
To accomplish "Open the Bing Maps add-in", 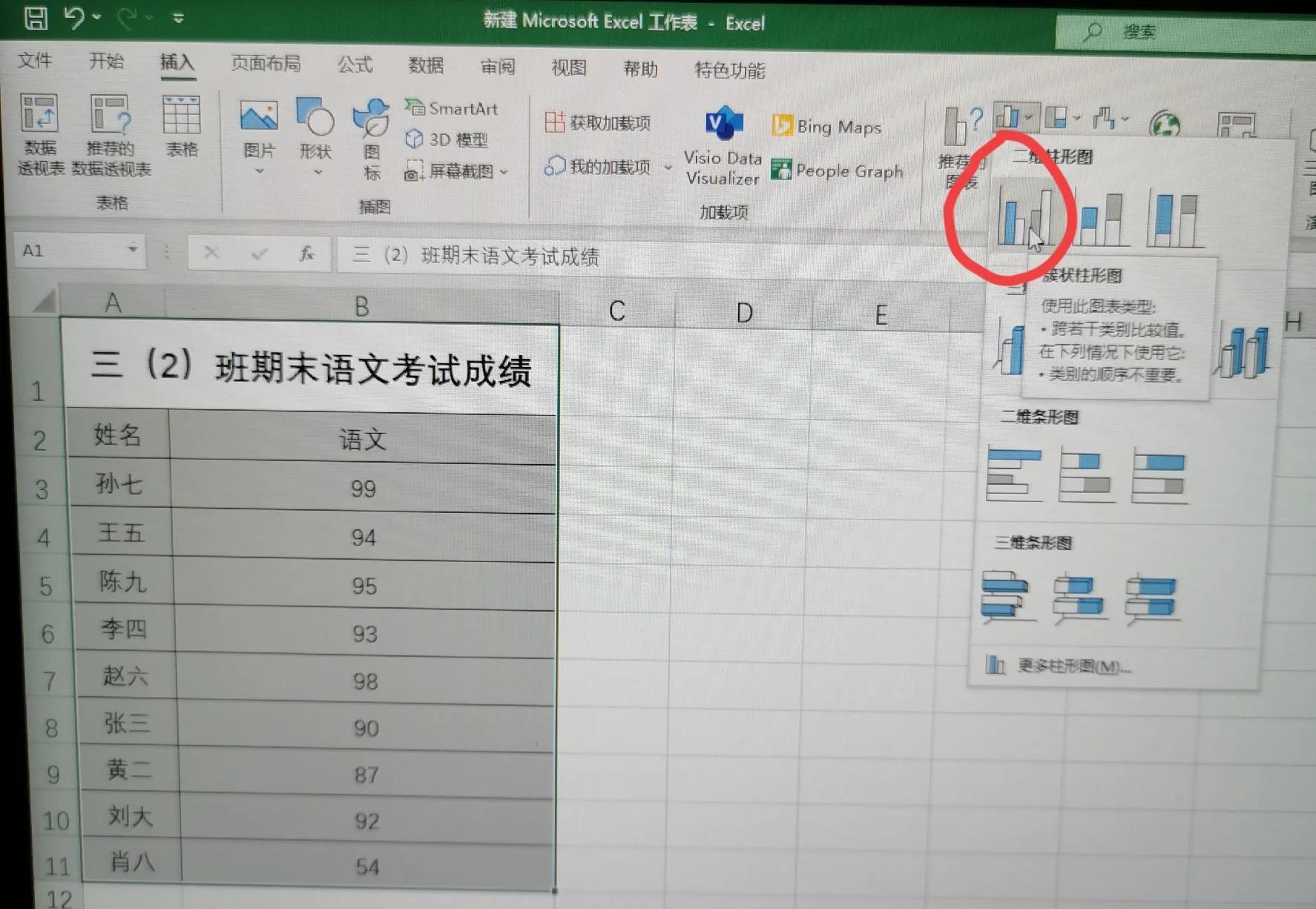I will (827, 126).
